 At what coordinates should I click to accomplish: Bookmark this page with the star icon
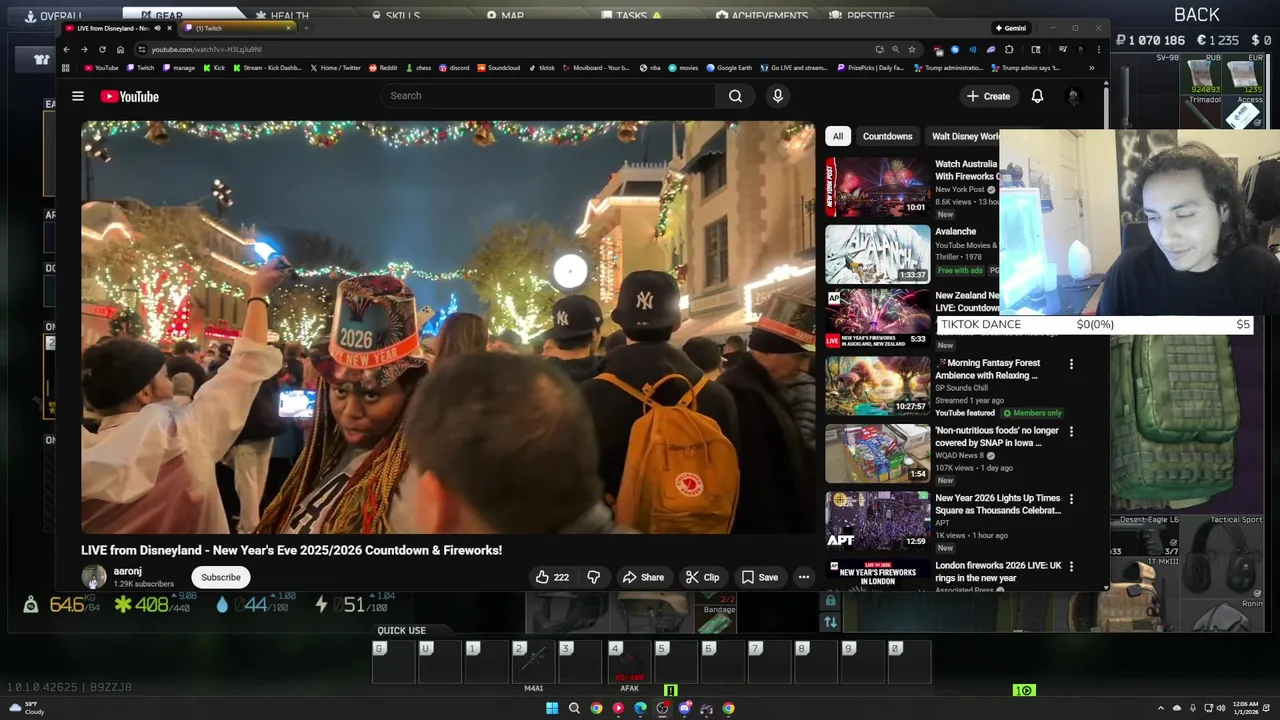tap(911, 49)
